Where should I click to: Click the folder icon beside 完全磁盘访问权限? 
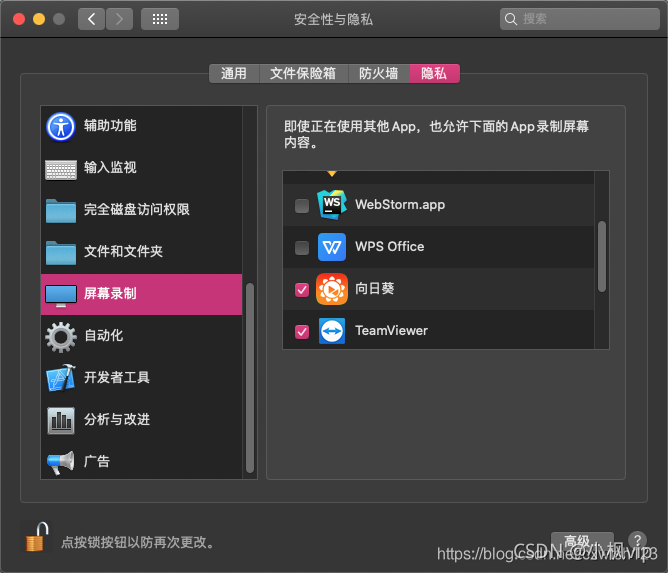[61, 211]
